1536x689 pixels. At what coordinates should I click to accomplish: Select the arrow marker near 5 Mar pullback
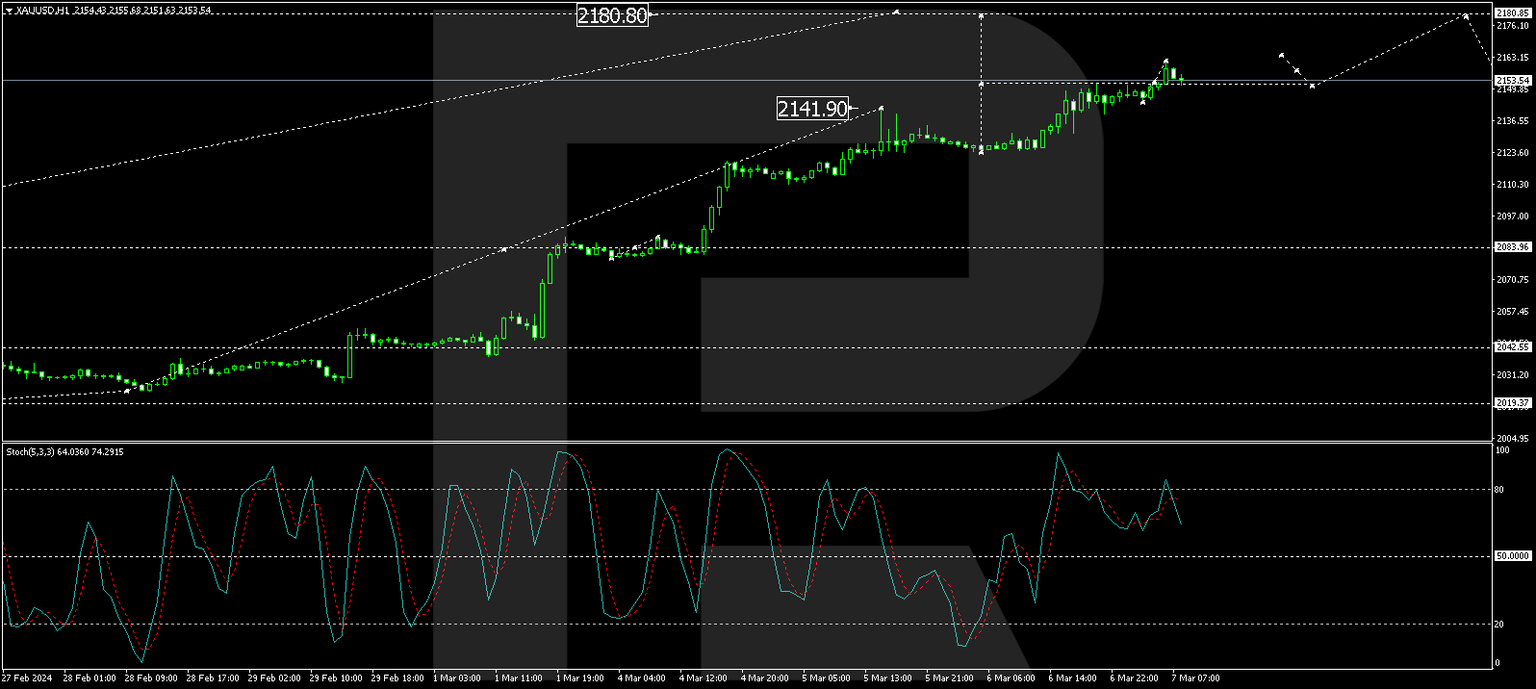981,153
